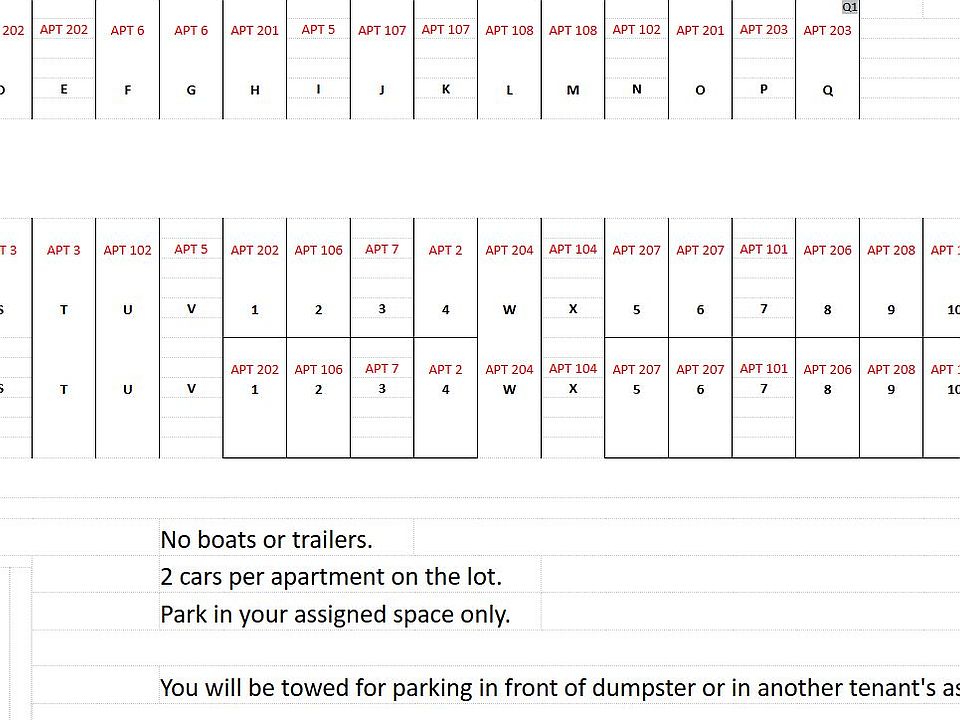Select "Park in your assigned space only." cell
The width and height of the screenshot is (960, 720).
click(335, 614)
